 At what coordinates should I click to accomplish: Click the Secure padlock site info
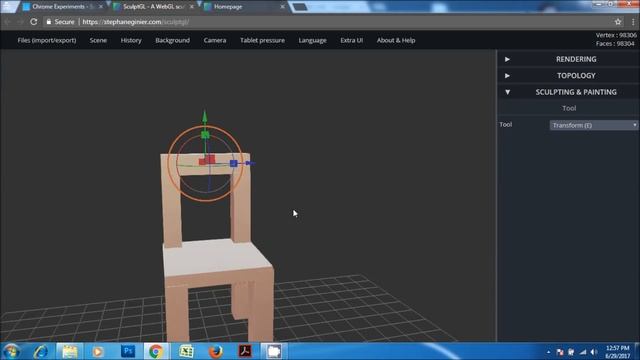pos(60,22)
